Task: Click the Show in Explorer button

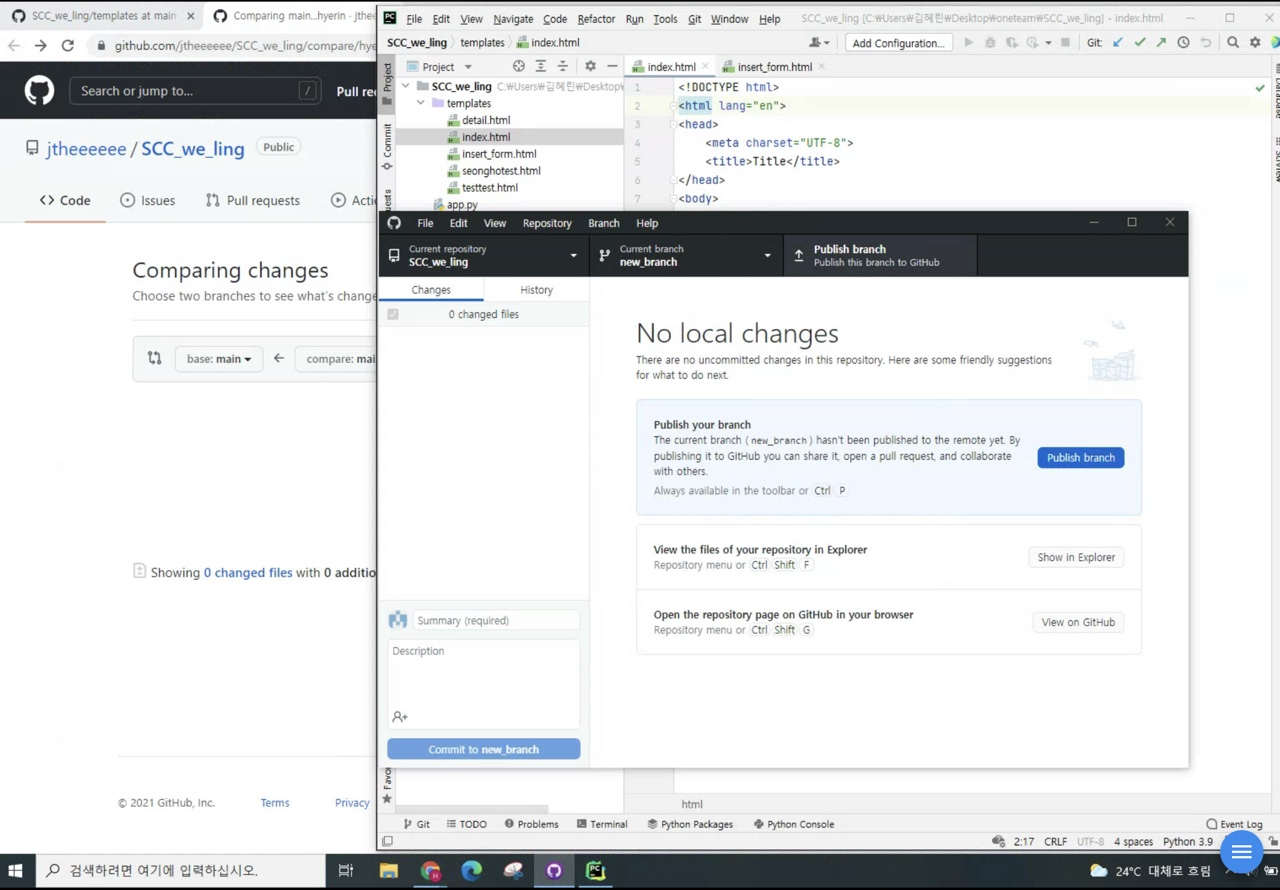Action: click(1076, 557)
